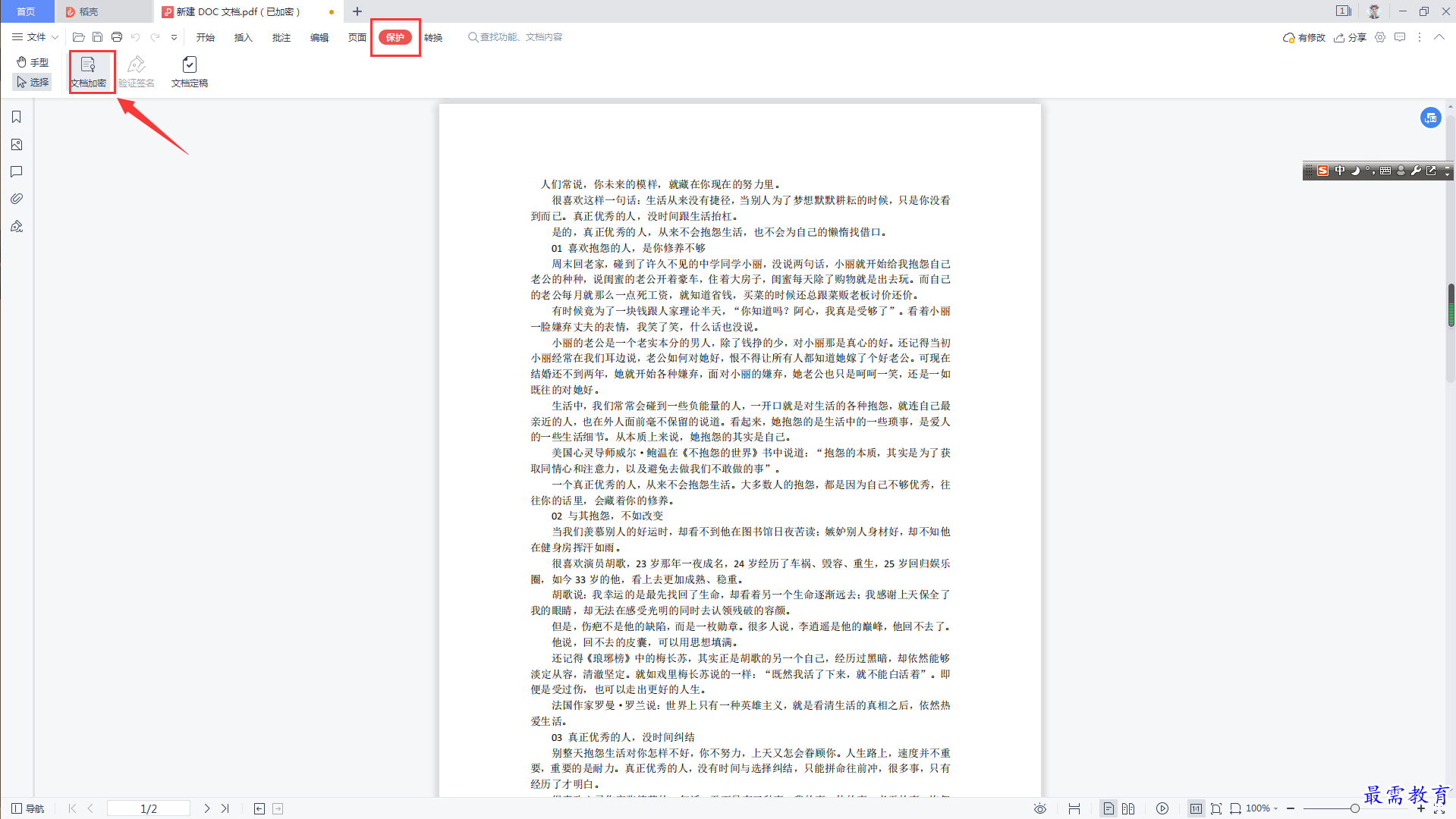
Task: Click the print icon in quick toolbar
Action: click(x=117, y=37)
